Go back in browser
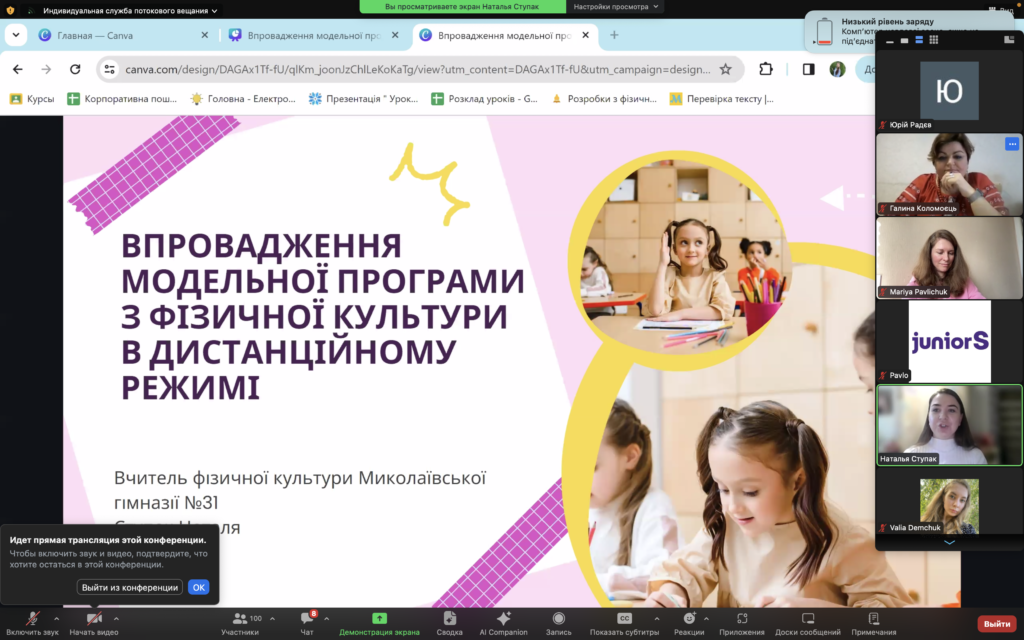 [x=18, y=69]
